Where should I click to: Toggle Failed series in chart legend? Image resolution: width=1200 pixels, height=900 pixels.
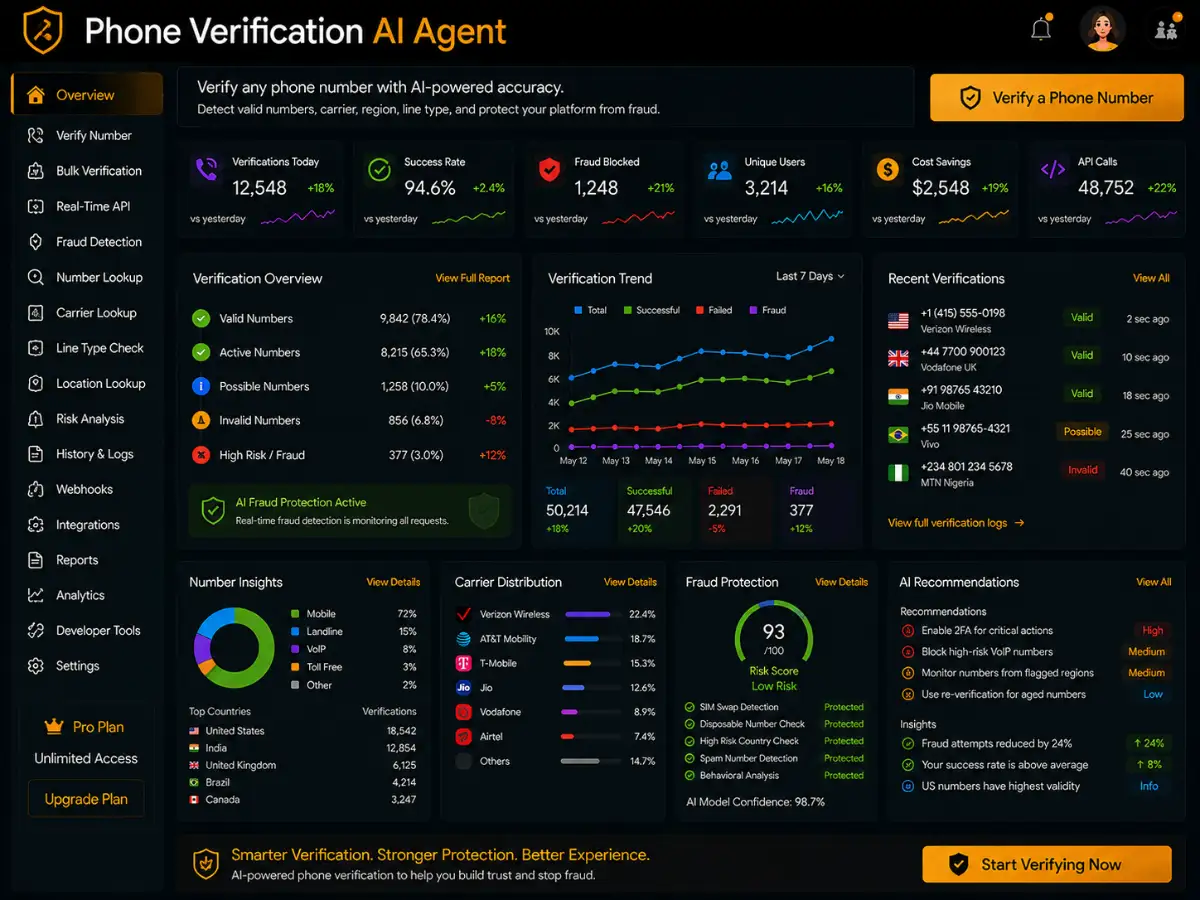click(x=714, y=310)
